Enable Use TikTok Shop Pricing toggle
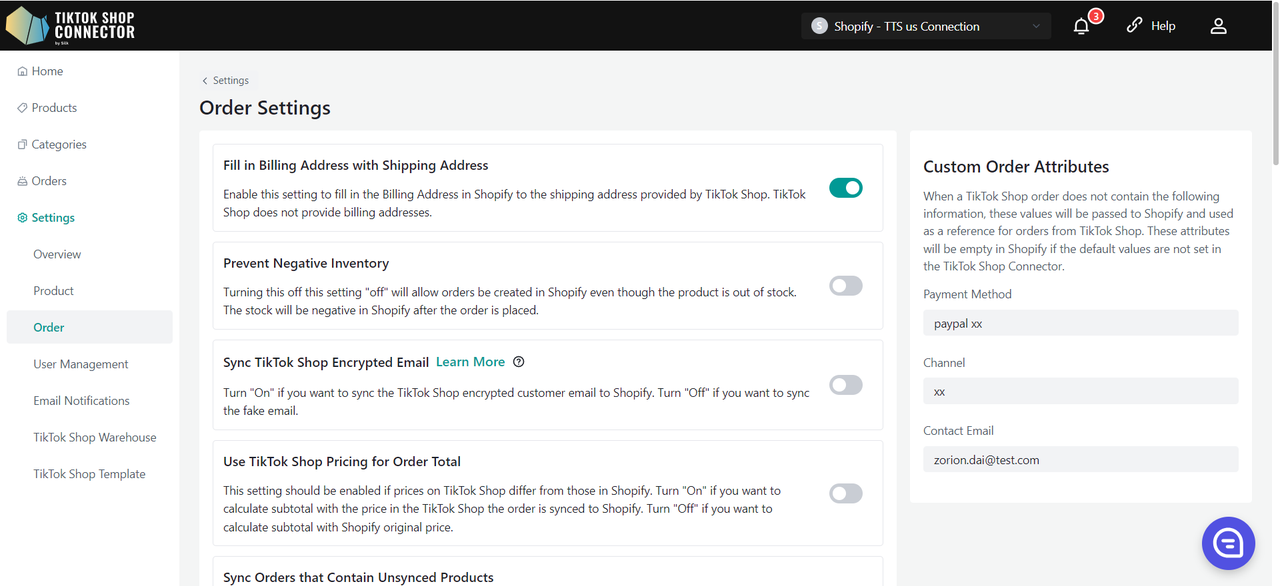The height and width of the screenshot is (586, 1280). [845, 493]
